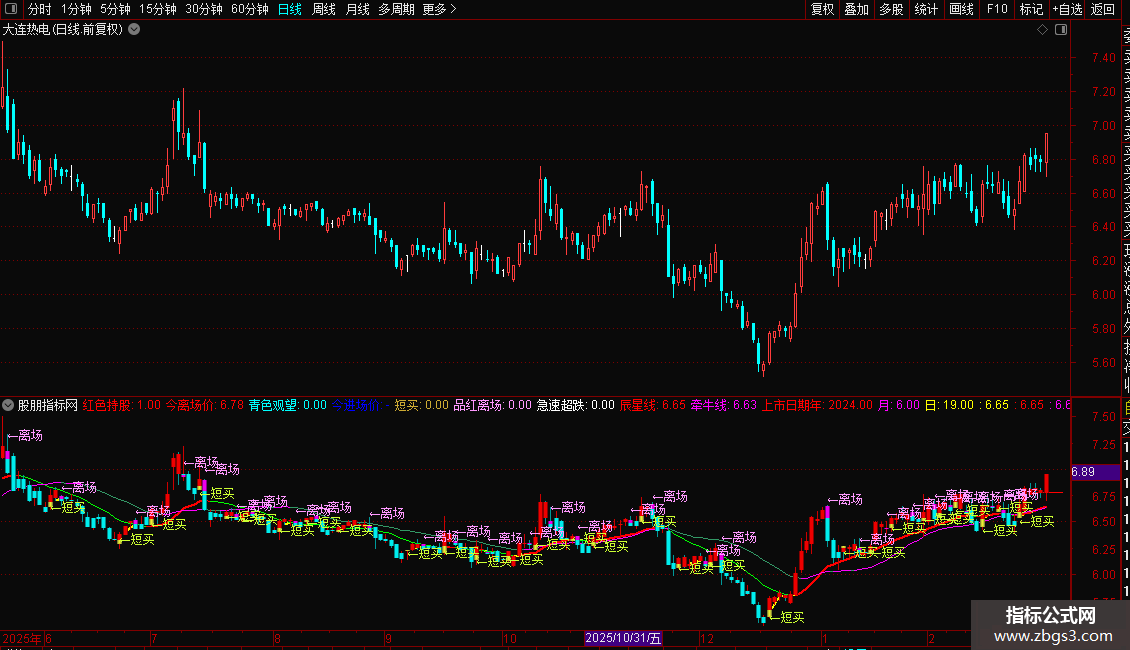Open 多周期 multi-period view
Image resolution: width=1130 pixels, height=650 pixels.
point(396,9)
